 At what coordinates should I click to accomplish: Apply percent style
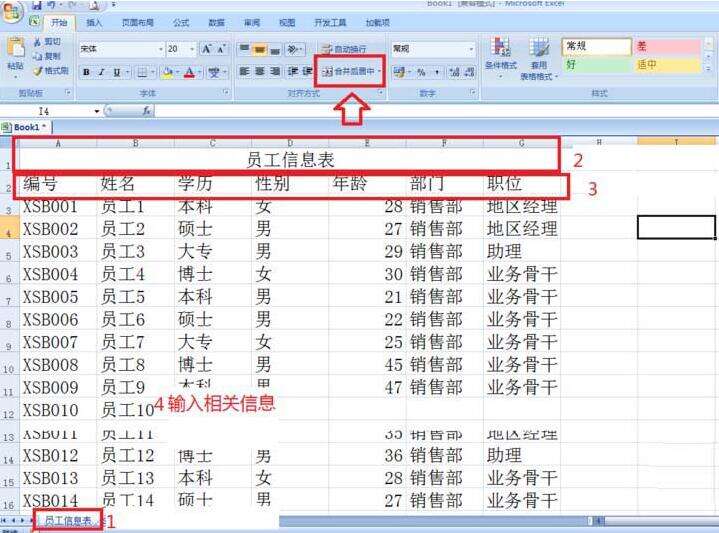click(421, 72)
